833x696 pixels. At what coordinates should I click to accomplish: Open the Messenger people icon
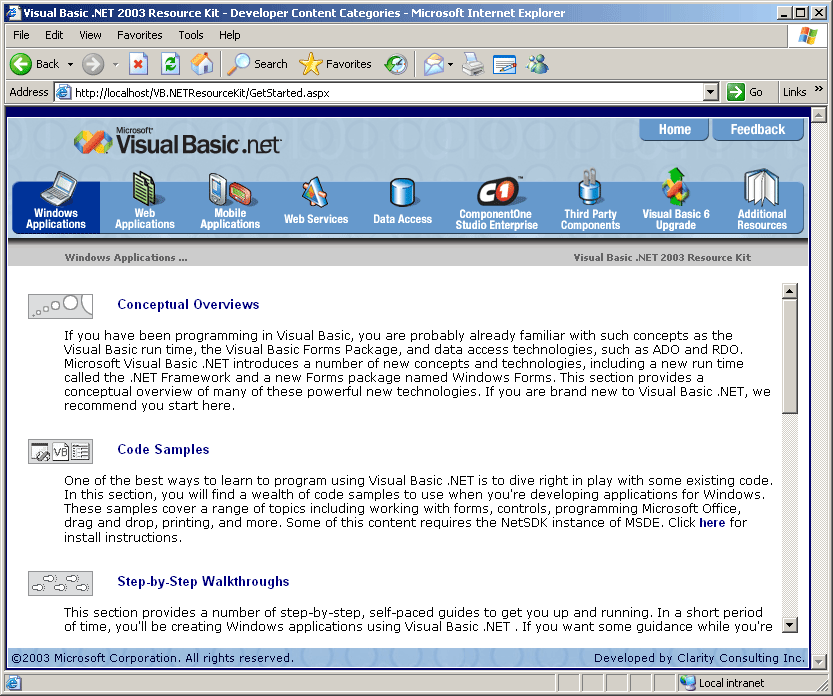pyautogui.click(x=537, y=64)
